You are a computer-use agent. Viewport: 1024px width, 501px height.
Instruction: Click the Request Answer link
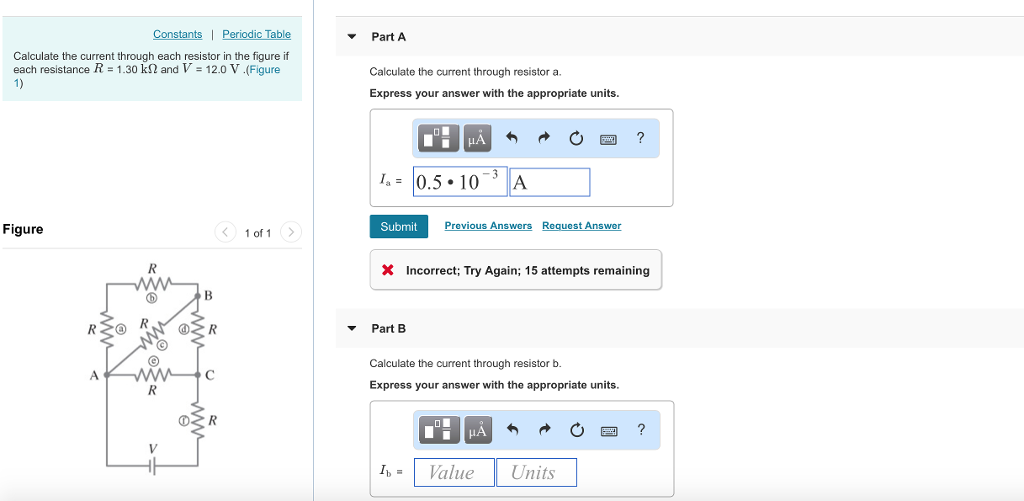[x=581, y=226]
